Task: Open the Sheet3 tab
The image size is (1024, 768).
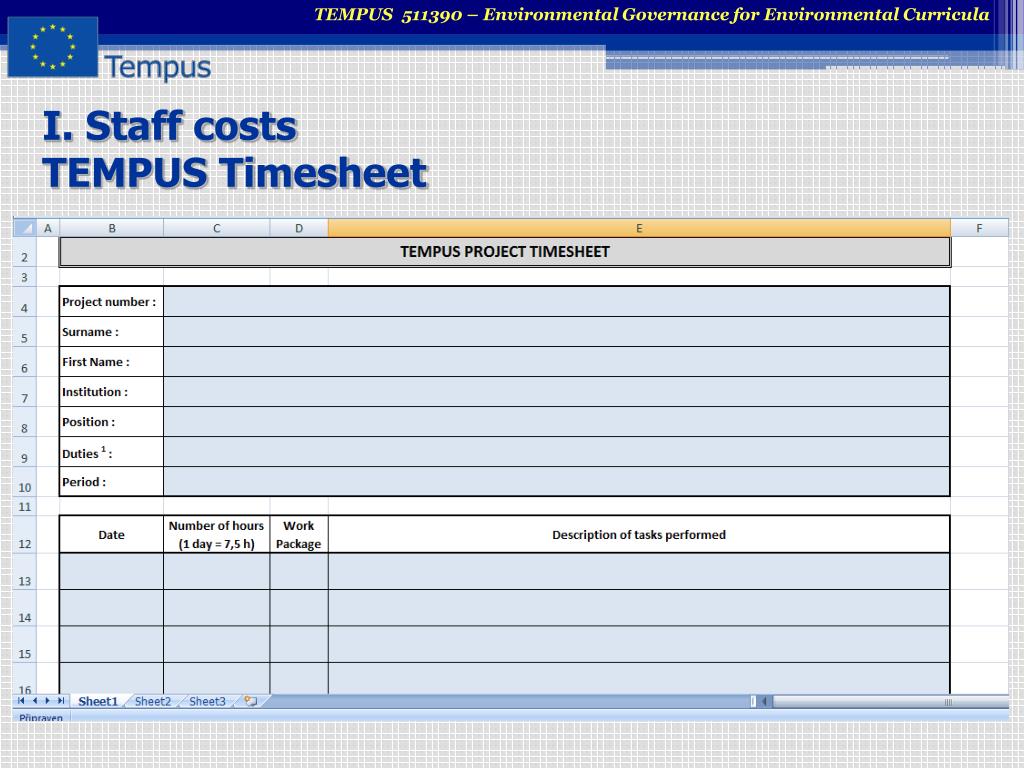Action: coord(207,701)
